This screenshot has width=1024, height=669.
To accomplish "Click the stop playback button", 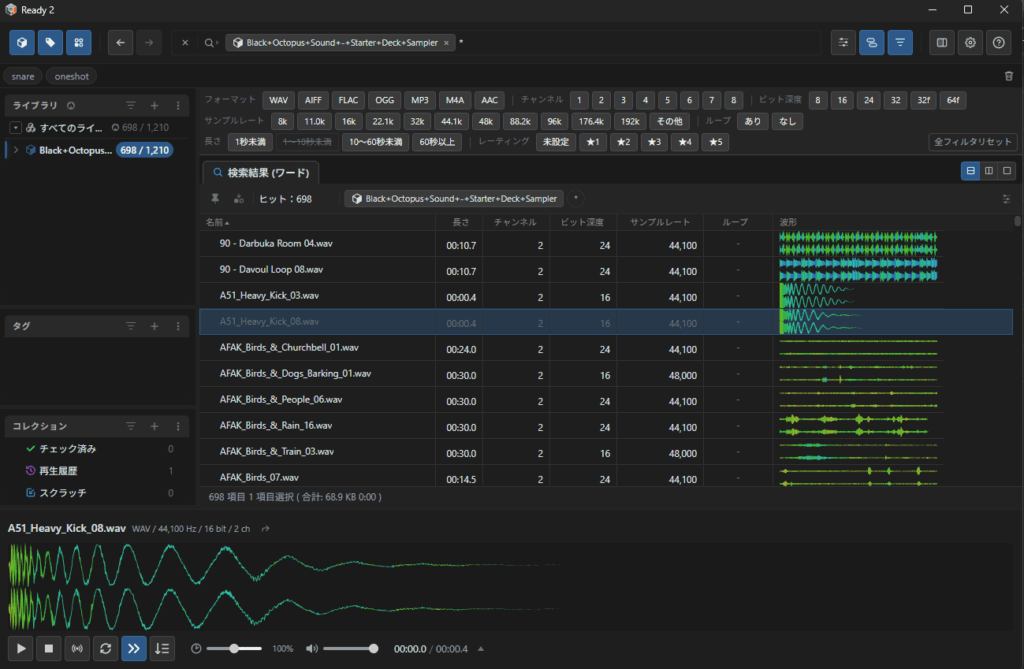I will point(49,649).
